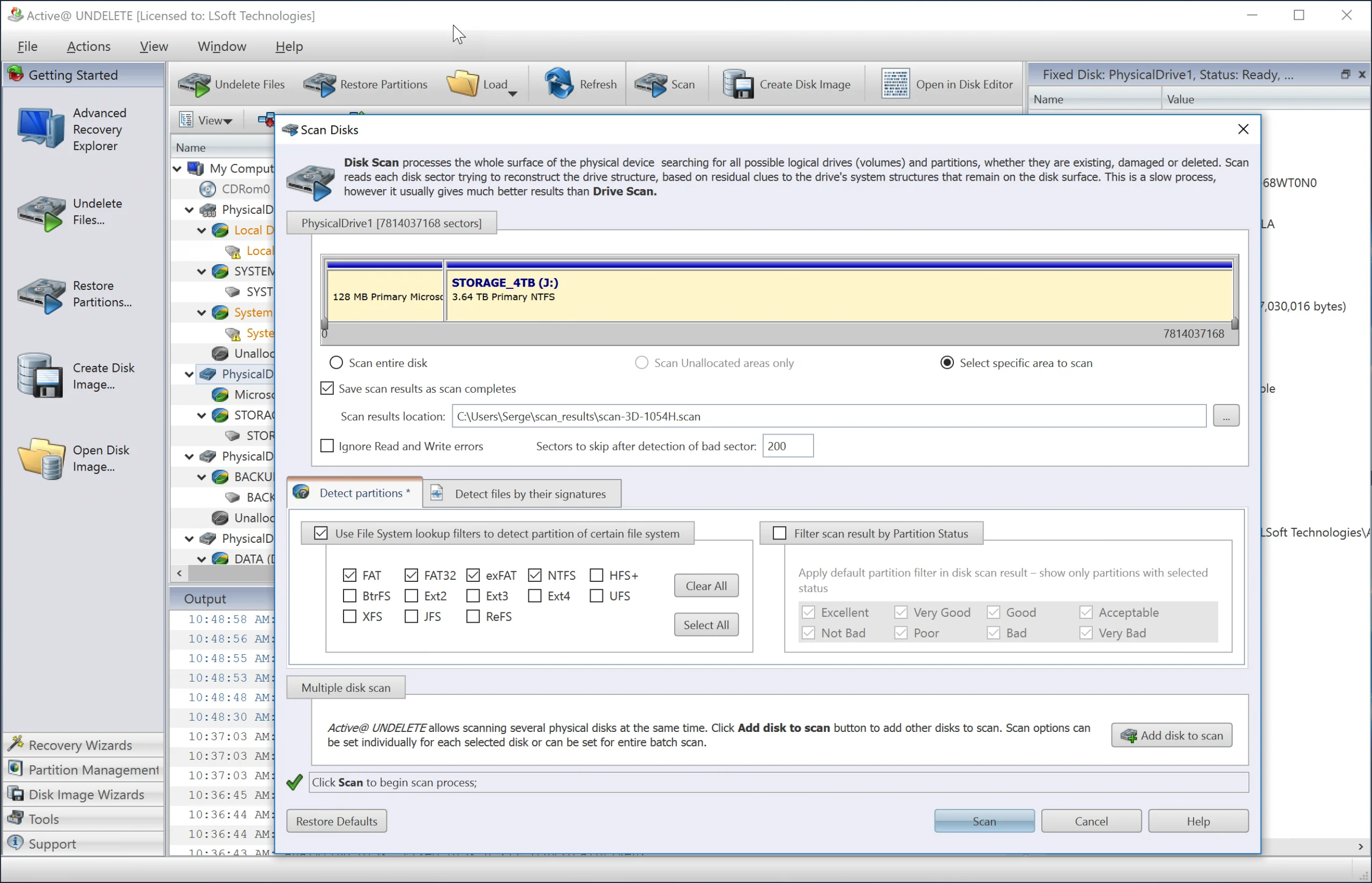Click the Scan button to begin process
Screen dimensions: 1372x883
984,821
